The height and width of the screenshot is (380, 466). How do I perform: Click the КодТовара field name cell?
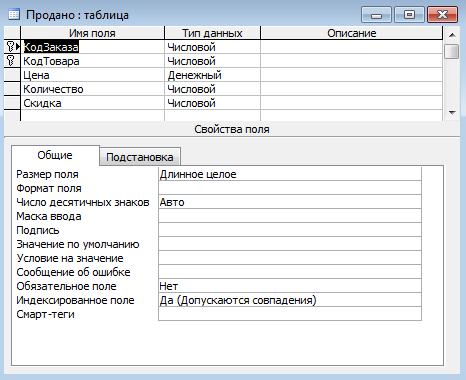(93, 61)
